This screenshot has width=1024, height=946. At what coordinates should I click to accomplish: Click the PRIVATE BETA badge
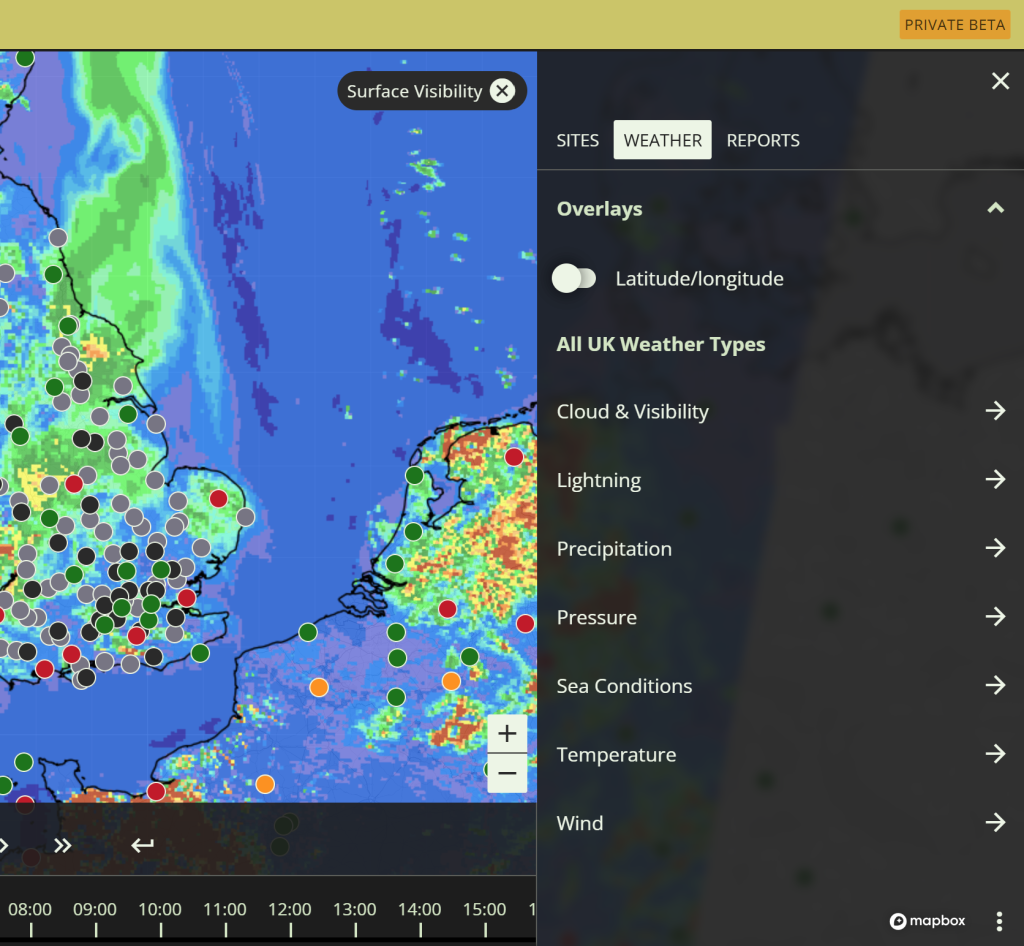point(954,25)
